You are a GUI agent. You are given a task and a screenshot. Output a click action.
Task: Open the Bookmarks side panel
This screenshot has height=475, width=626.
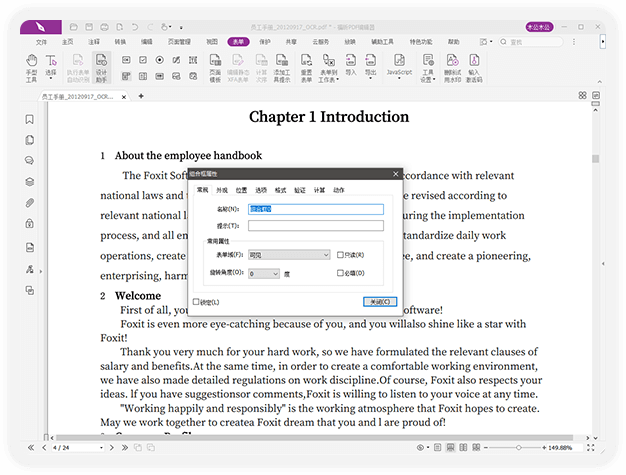coord(30,119)
